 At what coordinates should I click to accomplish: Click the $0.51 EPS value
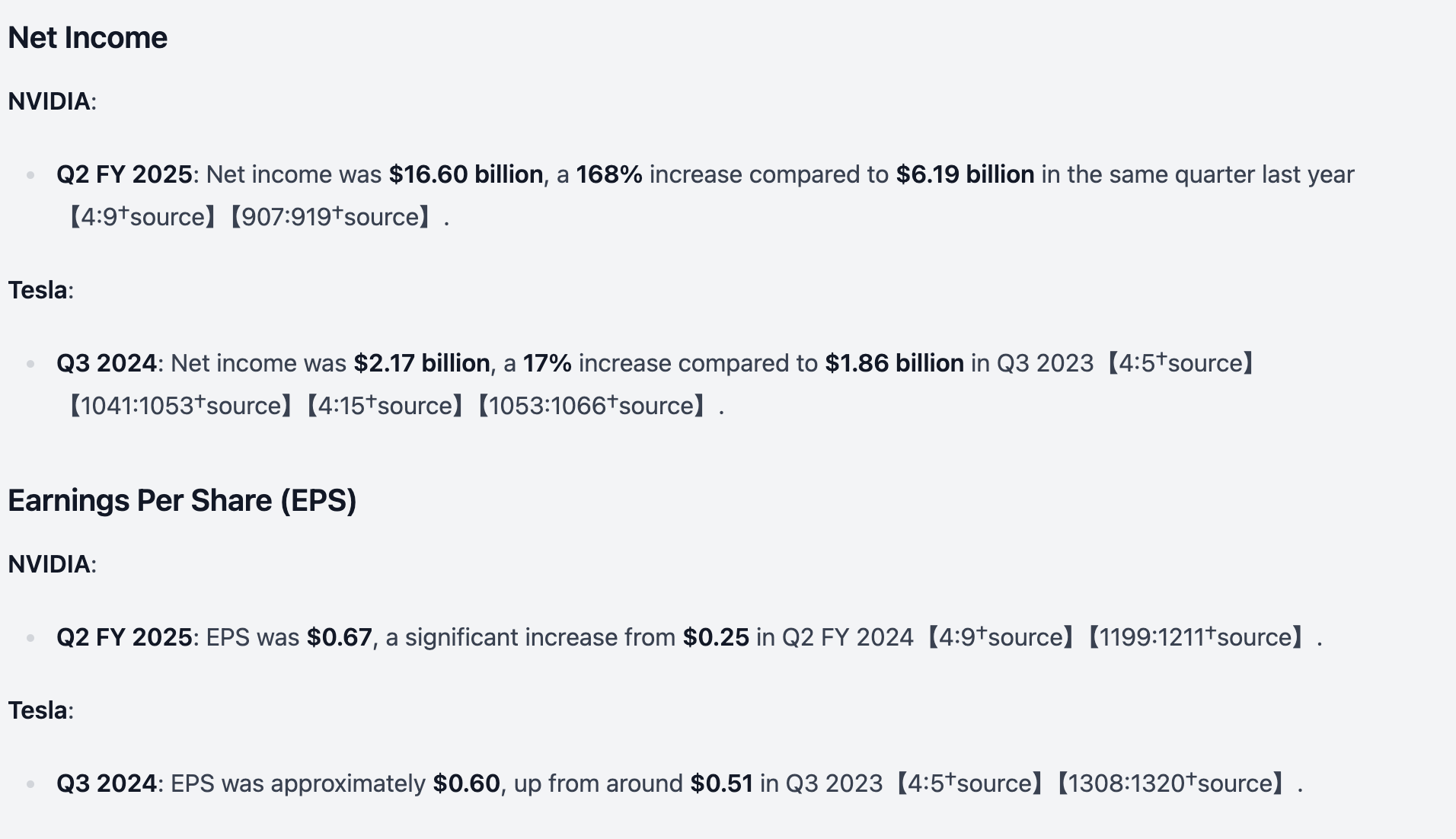coord(721,784)
